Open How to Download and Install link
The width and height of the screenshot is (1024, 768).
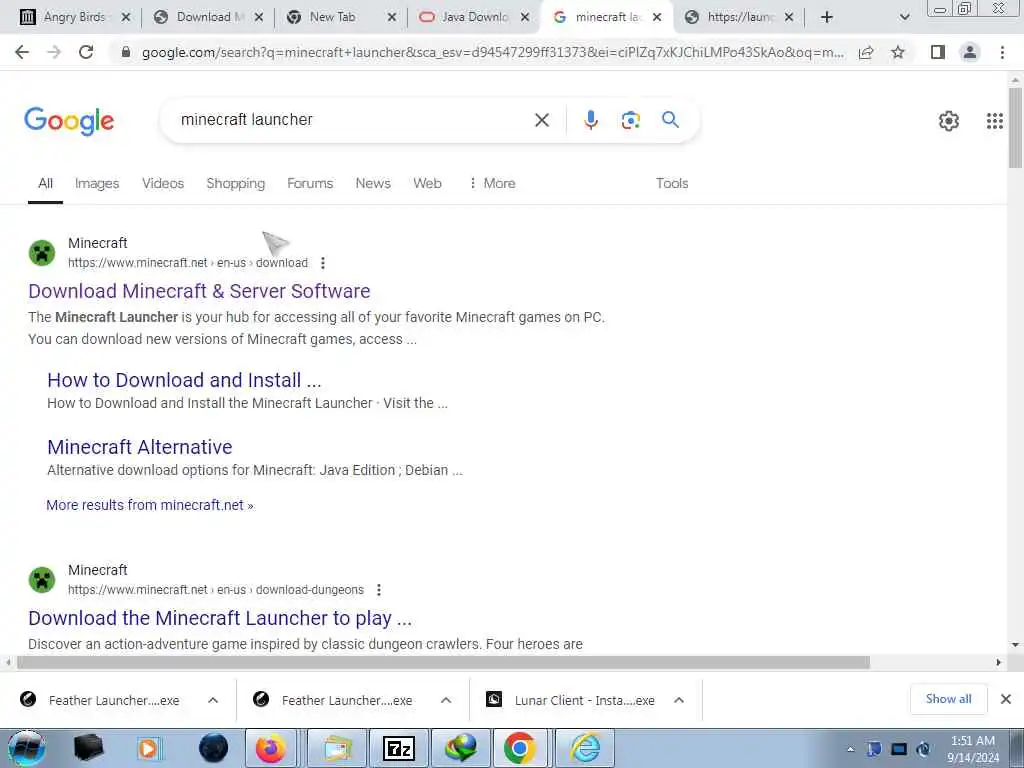pos(184,380)
